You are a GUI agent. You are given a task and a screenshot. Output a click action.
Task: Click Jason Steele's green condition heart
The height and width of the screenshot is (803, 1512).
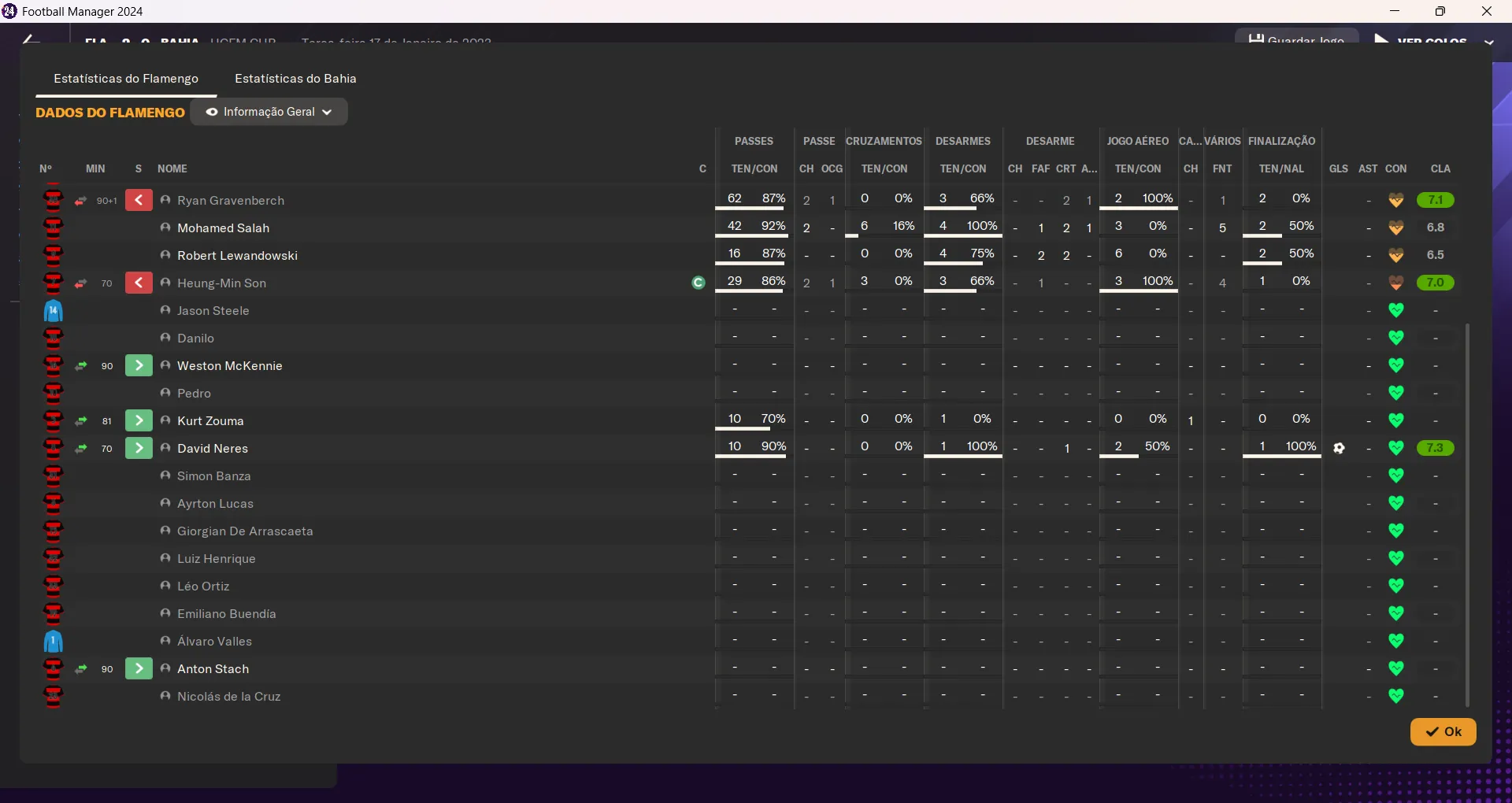click(x=1396, y=310)
